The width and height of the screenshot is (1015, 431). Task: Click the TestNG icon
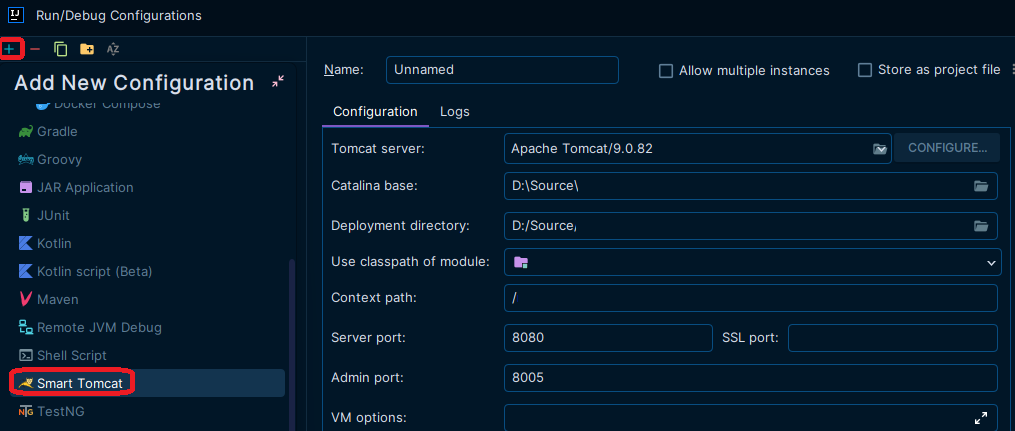[26, 412]
